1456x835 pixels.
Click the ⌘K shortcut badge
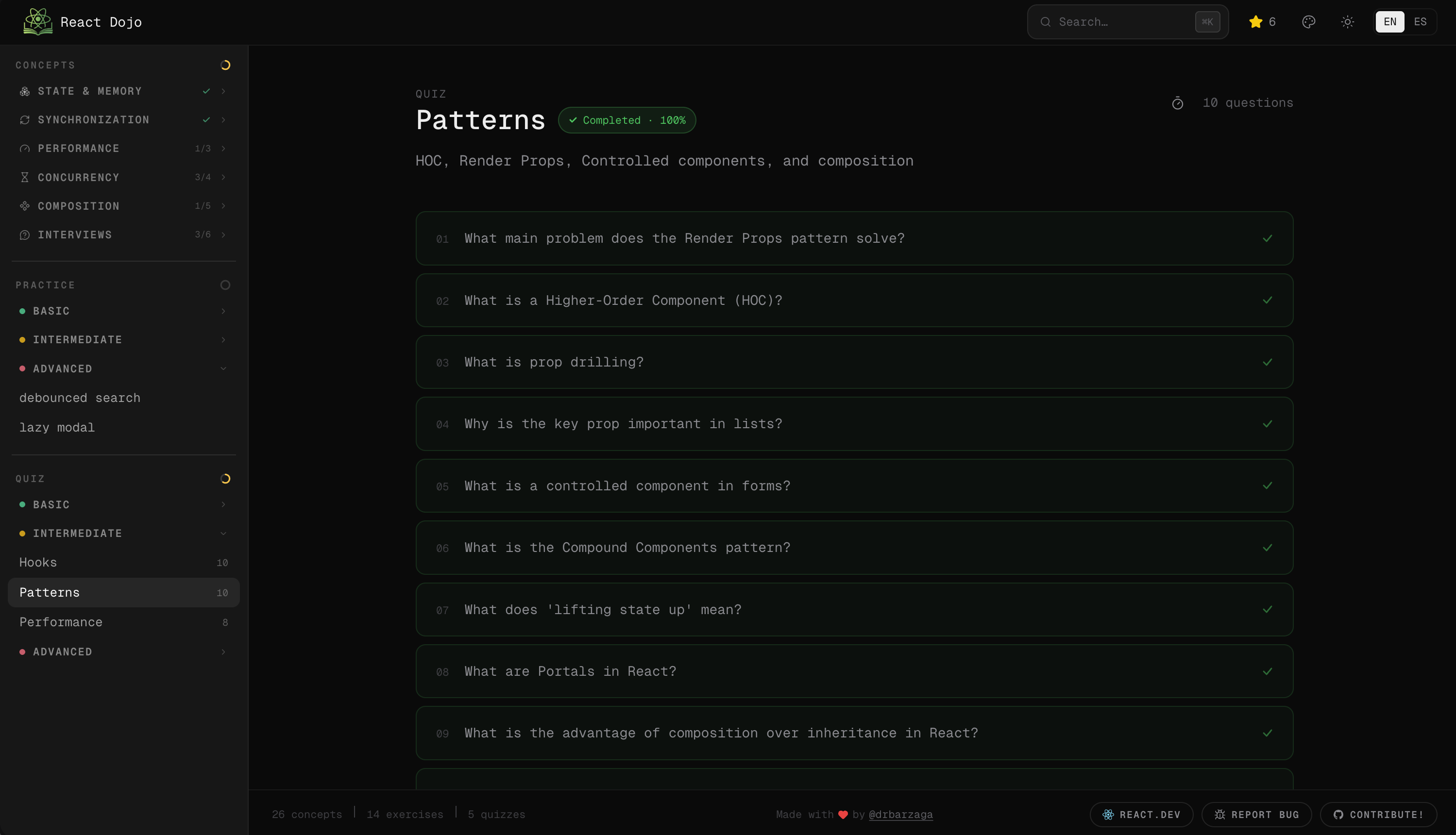pyautogui.click(x=1207, y=22)
